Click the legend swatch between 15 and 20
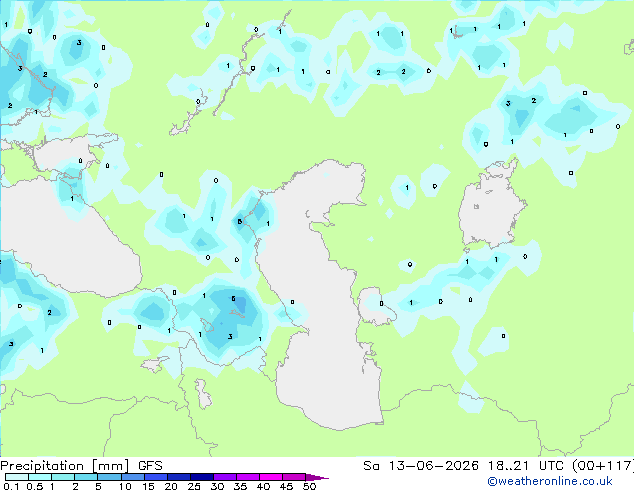The image size is (634, 490). tap(155, 477)
